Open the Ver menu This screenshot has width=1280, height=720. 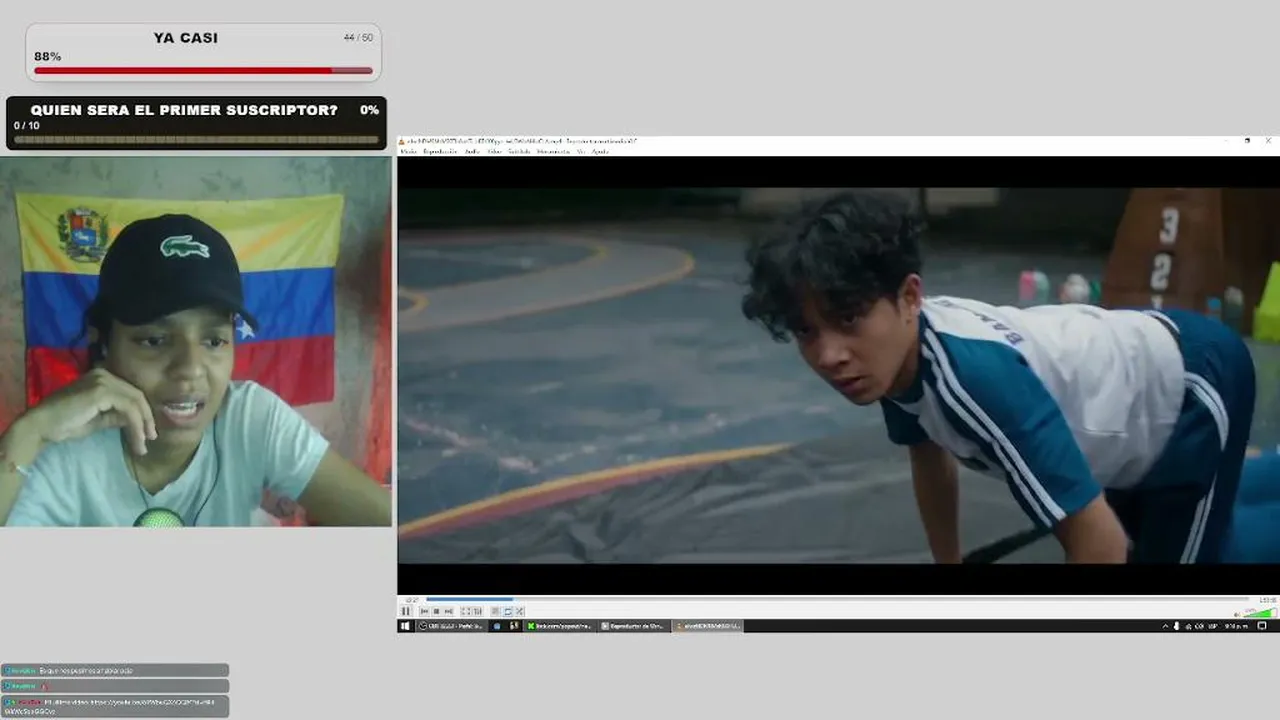click(x=580, y=151)
